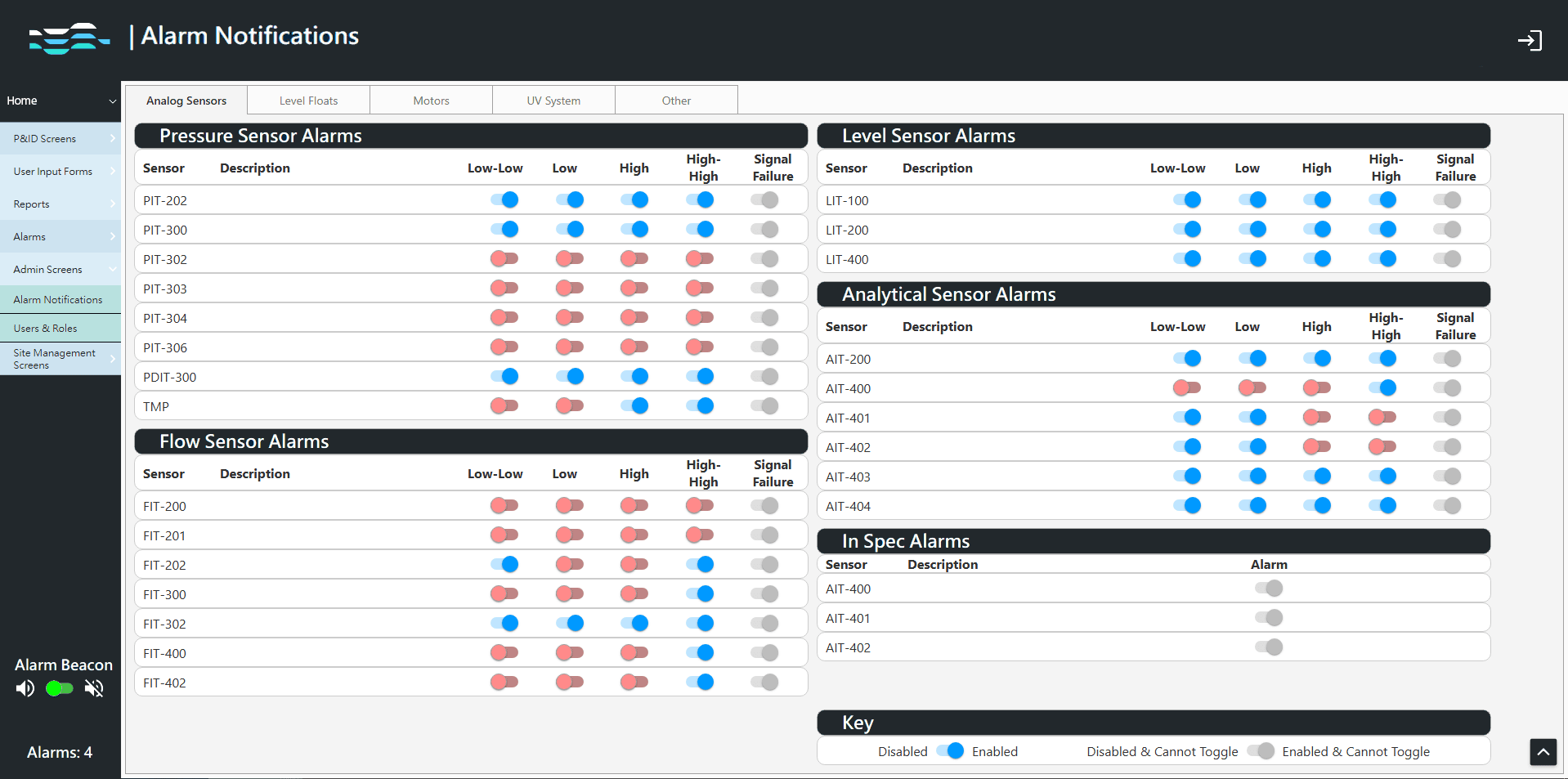1568x779 pixels.
Task: Enable the High alarm toggle for FIT-201
Action: (x=634, y=535)
